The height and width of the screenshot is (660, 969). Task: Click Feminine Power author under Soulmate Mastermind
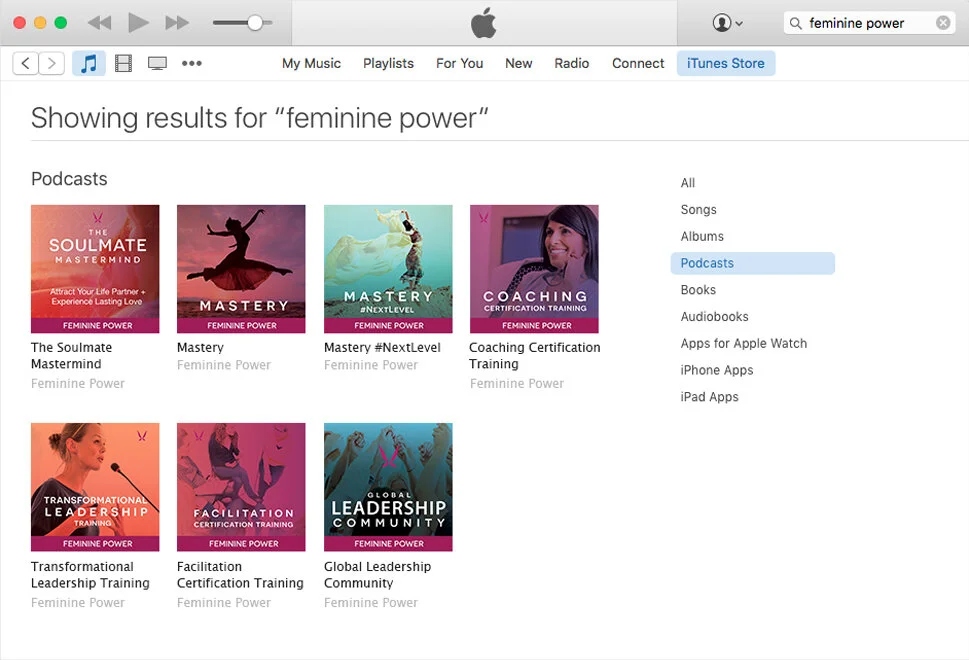[x=78, y=384]
